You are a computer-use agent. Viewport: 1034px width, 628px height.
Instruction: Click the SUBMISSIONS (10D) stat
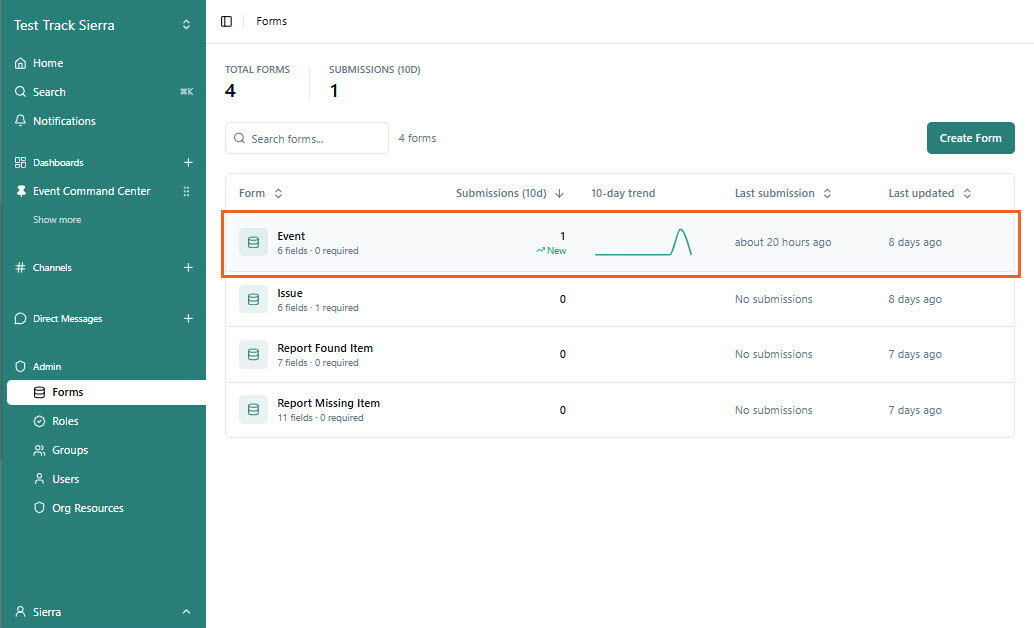(375, 82)
